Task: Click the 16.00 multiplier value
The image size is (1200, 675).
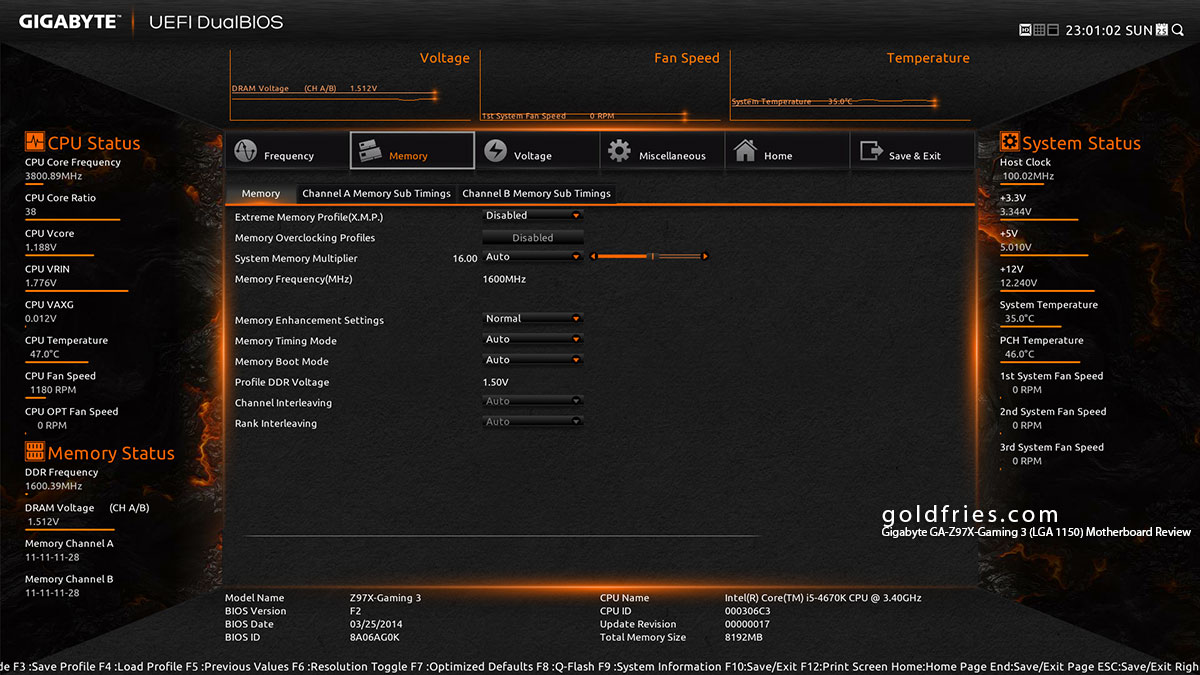Action: tap(465, 258)
